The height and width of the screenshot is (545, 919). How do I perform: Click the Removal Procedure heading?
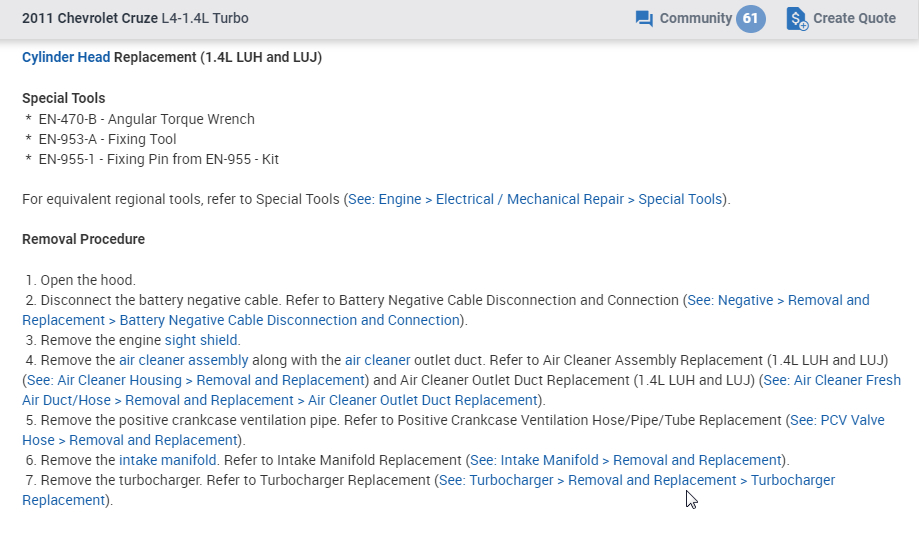83,239
